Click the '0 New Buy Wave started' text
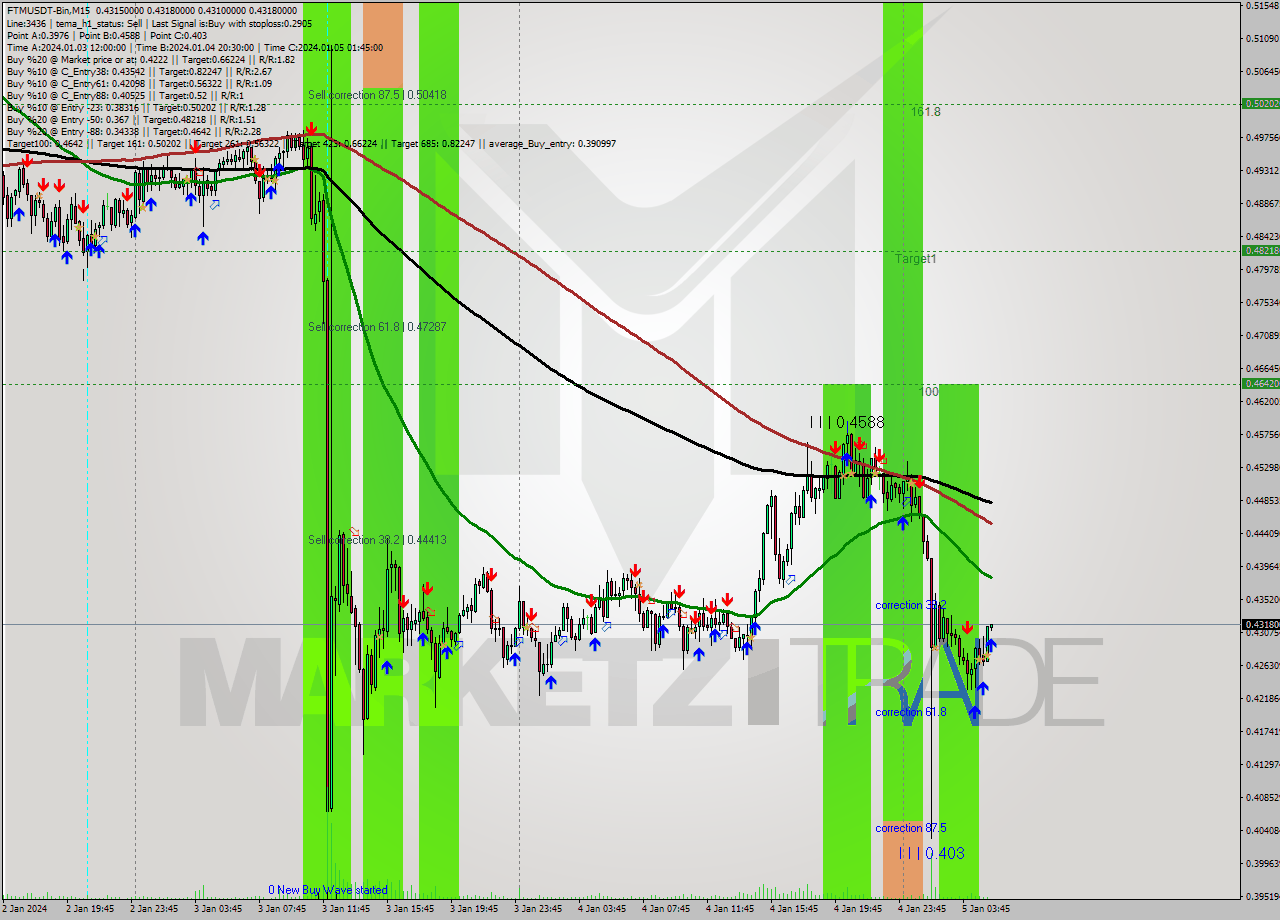1280x920 pixels. 328,890
